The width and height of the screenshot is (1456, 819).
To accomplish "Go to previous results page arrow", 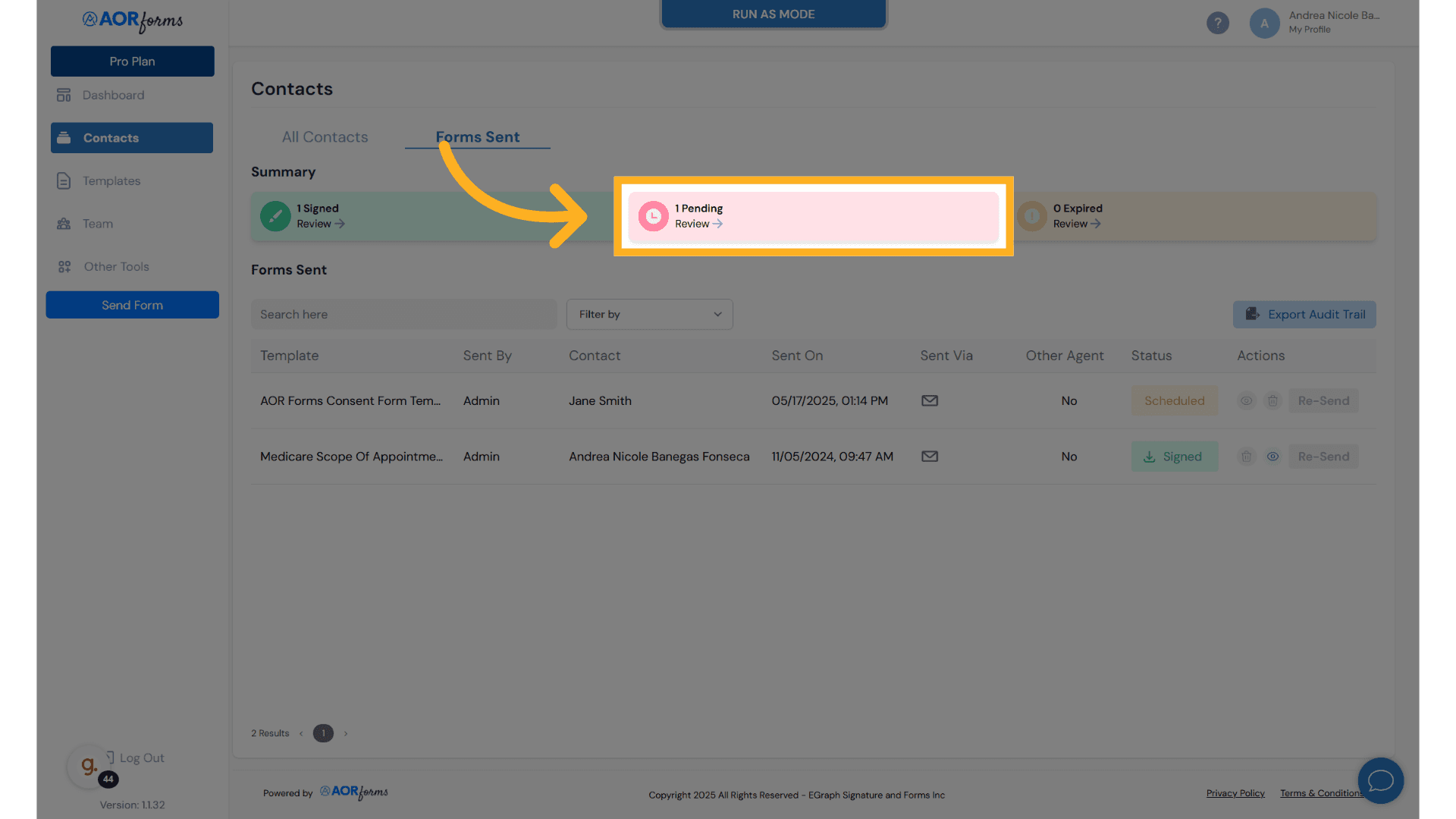I will click(301, 733).
